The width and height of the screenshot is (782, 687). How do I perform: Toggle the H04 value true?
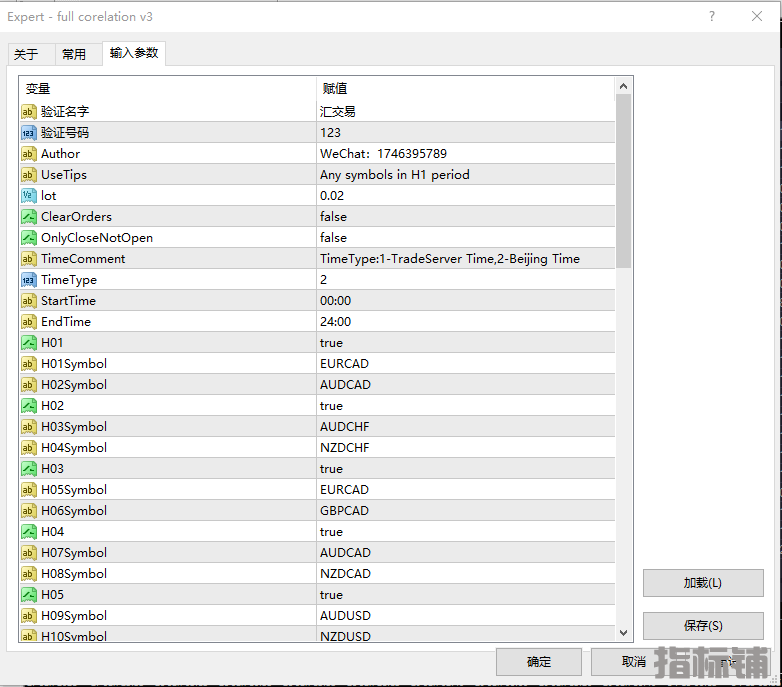(331, 532)
